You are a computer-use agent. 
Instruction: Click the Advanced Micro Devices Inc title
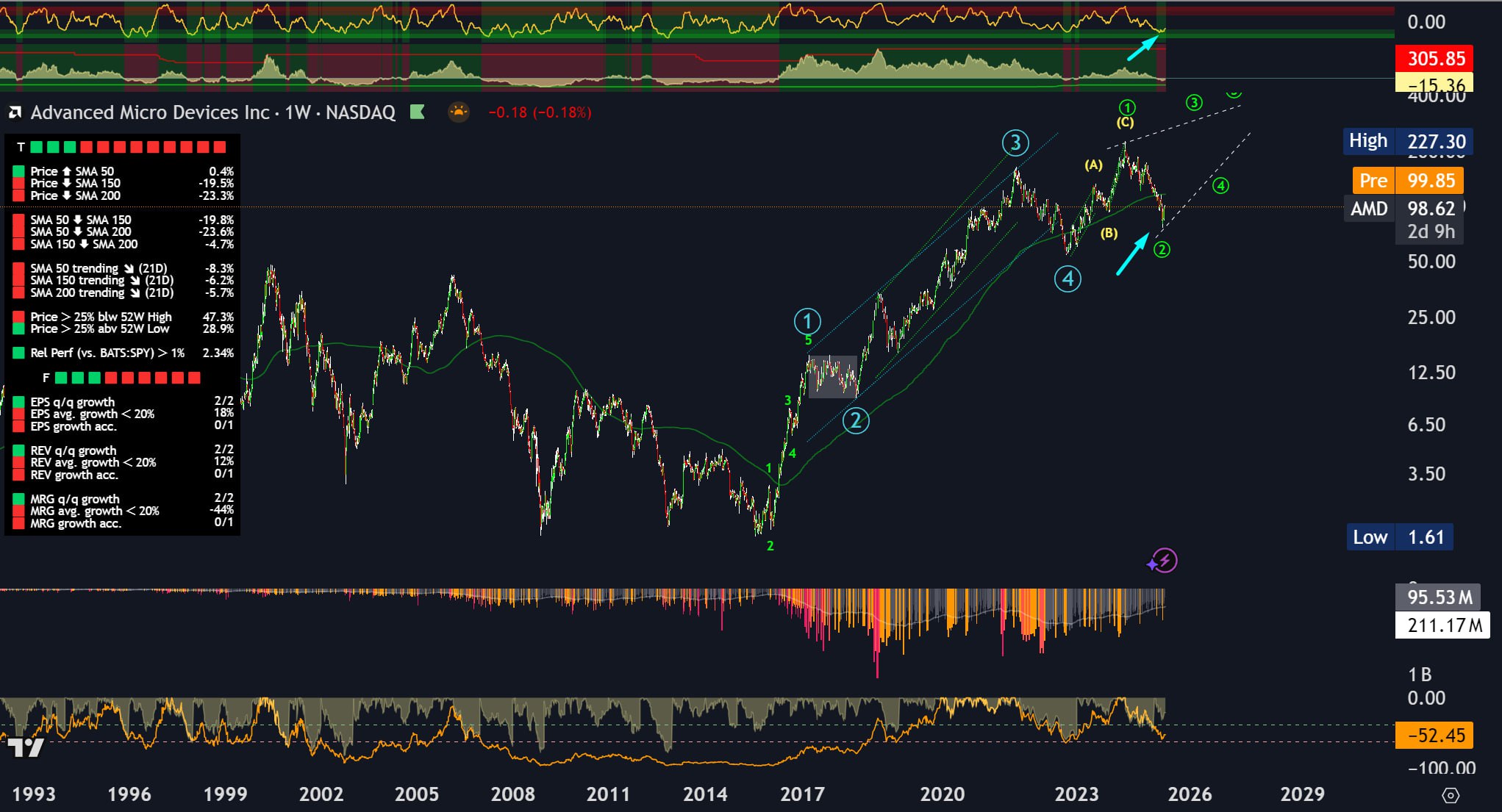click(x=150, y=112)
